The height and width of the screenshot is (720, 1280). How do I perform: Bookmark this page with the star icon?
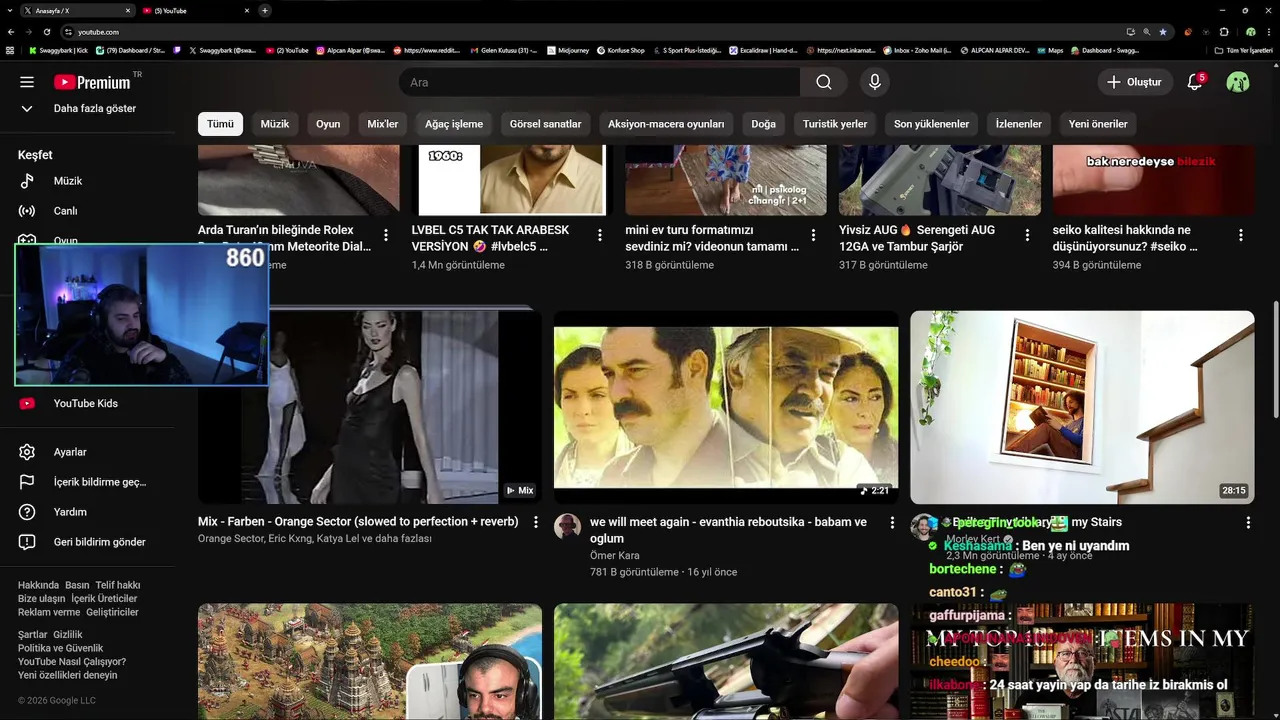[x=1163, y=32]
